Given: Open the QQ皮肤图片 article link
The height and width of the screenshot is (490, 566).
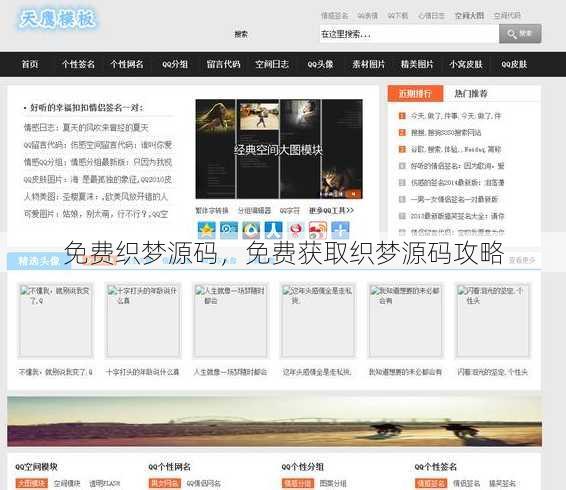Looking at the screenshot, I should (x=98, y=179).
